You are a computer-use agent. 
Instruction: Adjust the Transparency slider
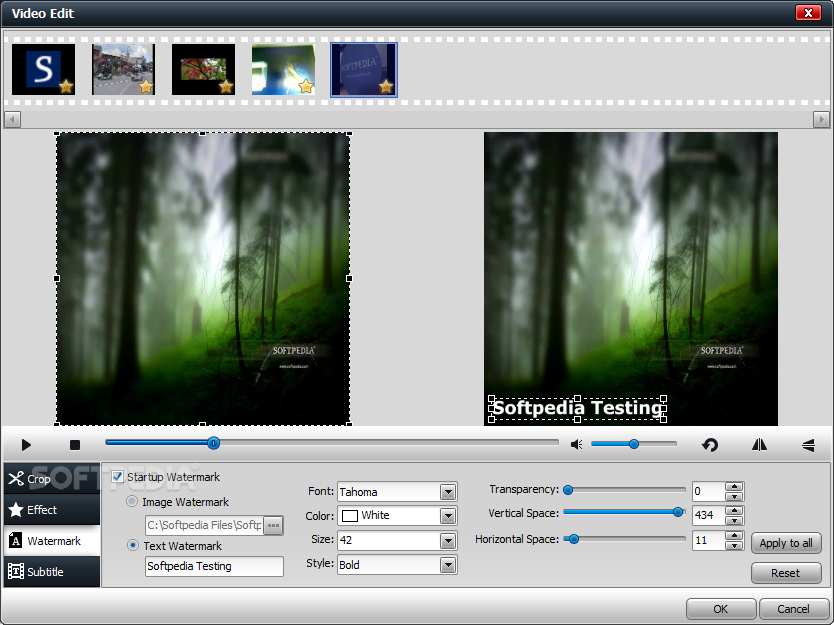(x=625, y=490)
